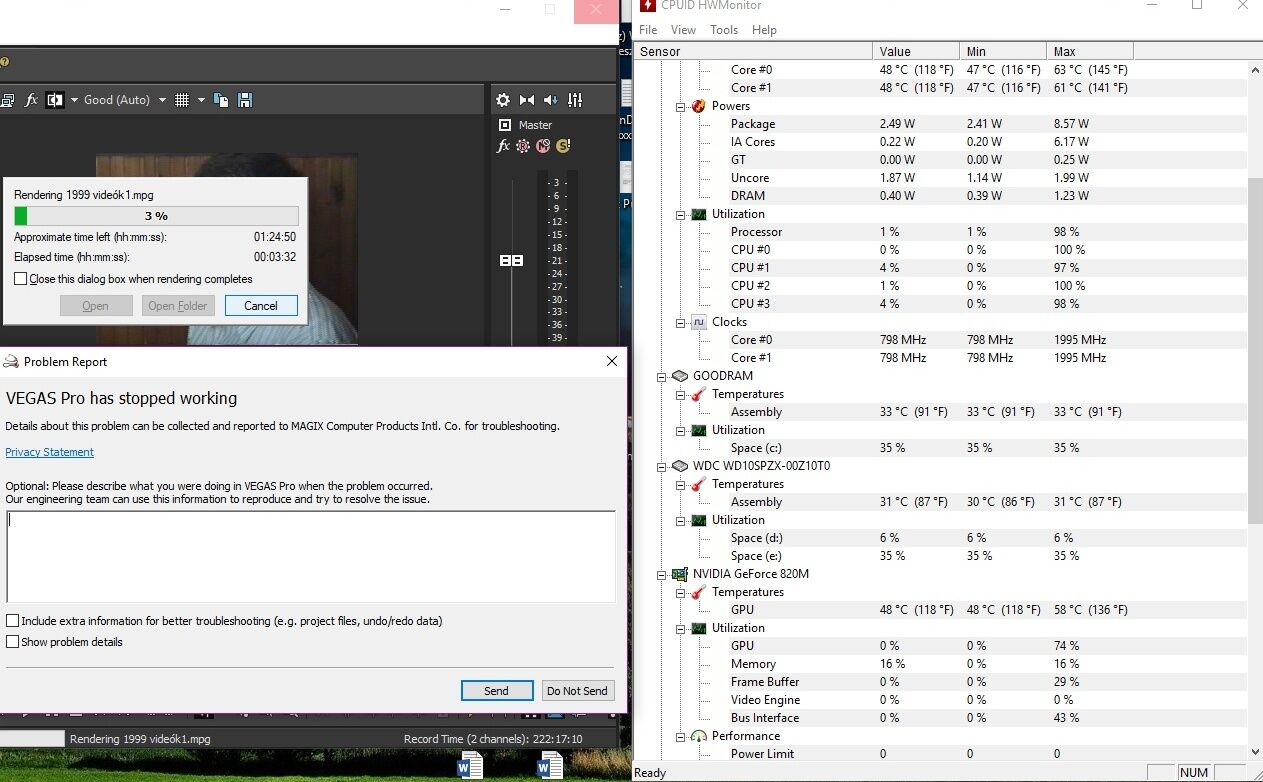Screen dimensions: 1263x782
Task: Click the Min column header
Action: 1002,51
